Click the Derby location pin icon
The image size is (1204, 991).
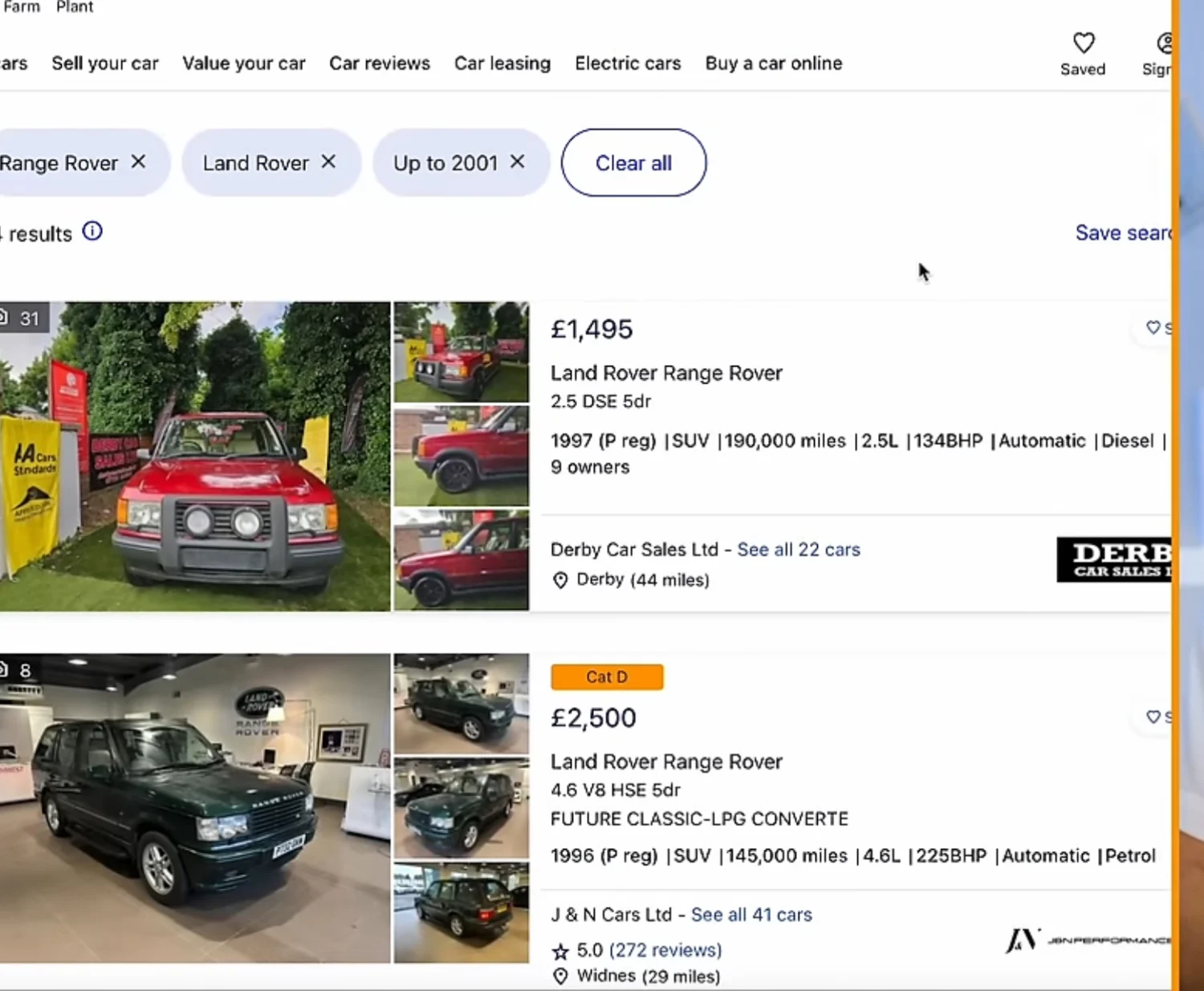point(560,580)
